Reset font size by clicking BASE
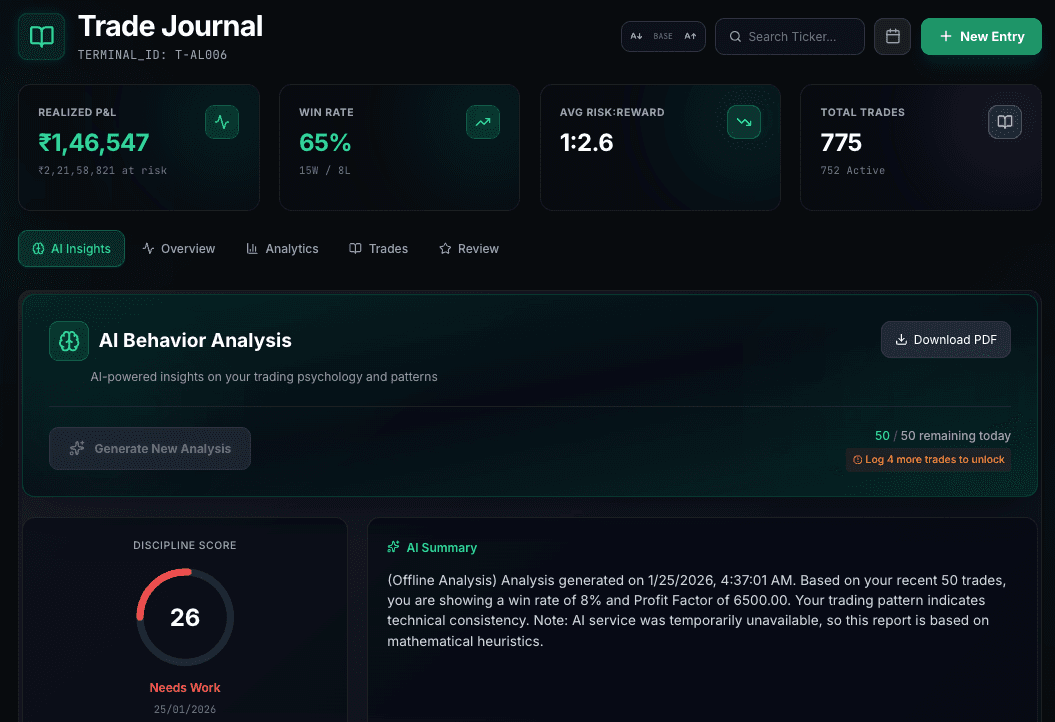Screen dimensions: 1055x722 pos(662,36)
